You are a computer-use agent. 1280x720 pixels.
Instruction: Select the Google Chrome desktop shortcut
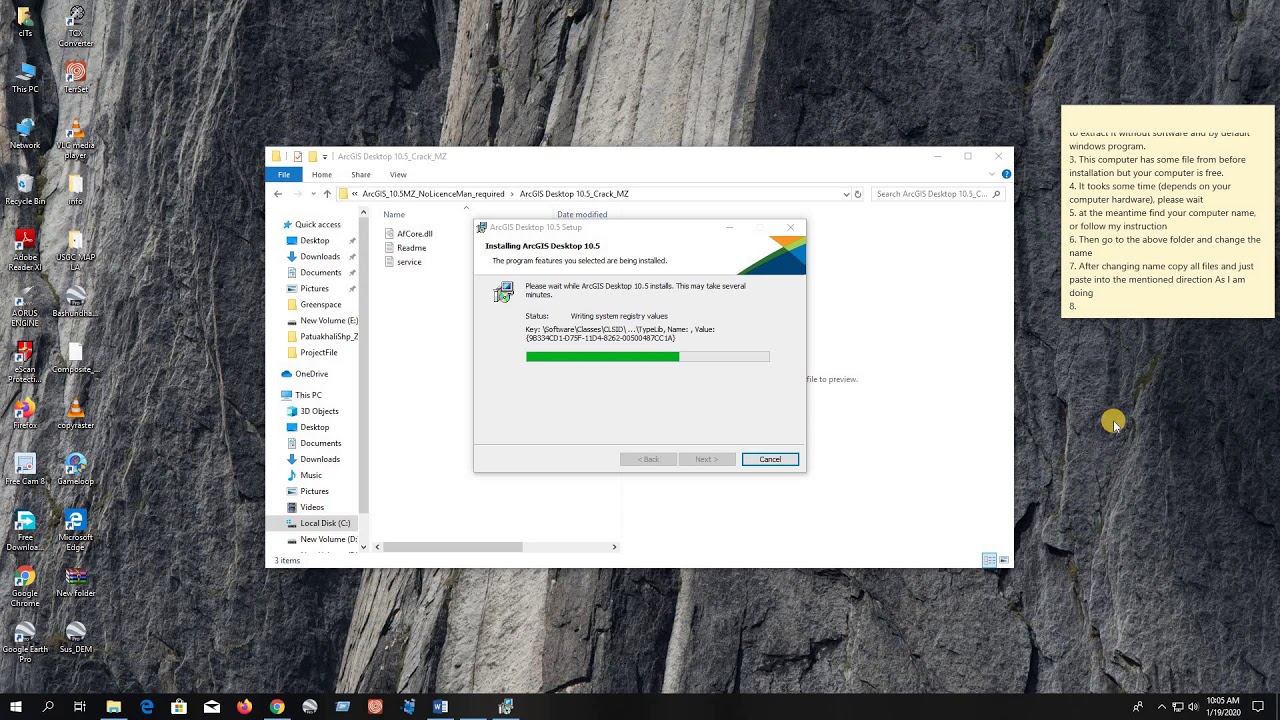25,587
